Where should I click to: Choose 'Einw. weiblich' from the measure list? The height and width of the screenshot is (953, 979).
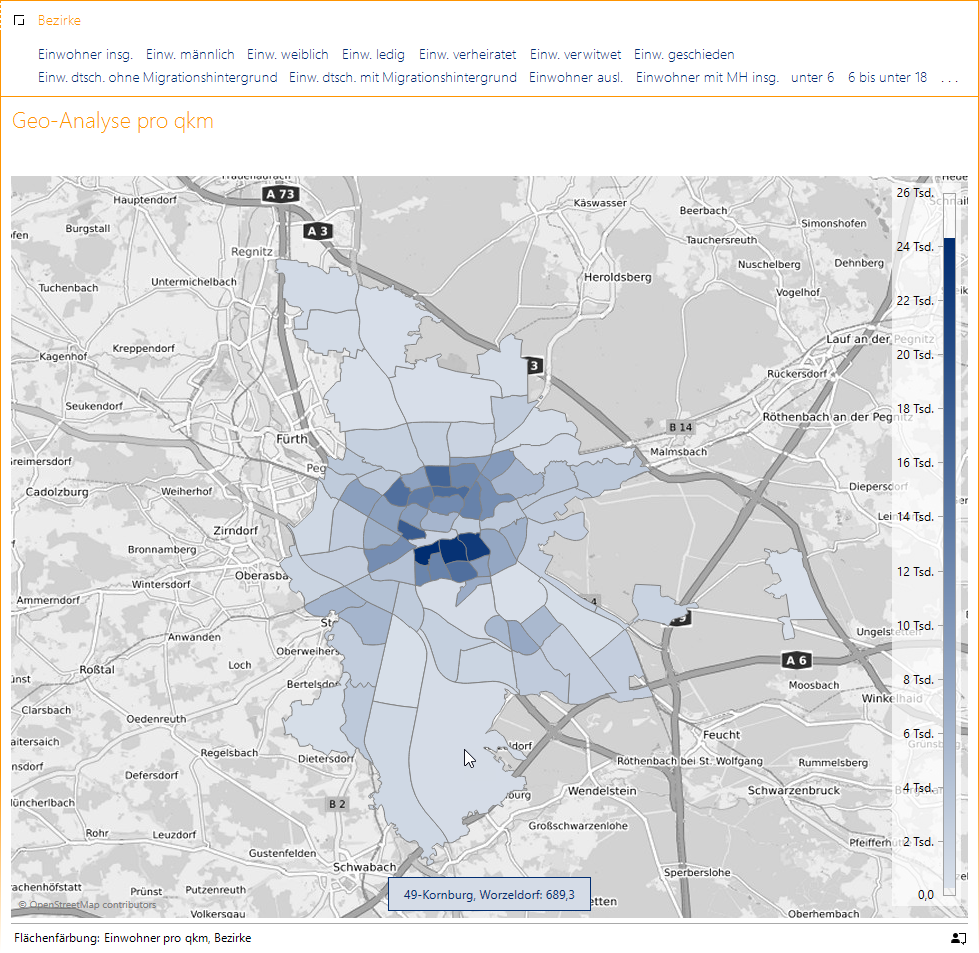(287, 55)
